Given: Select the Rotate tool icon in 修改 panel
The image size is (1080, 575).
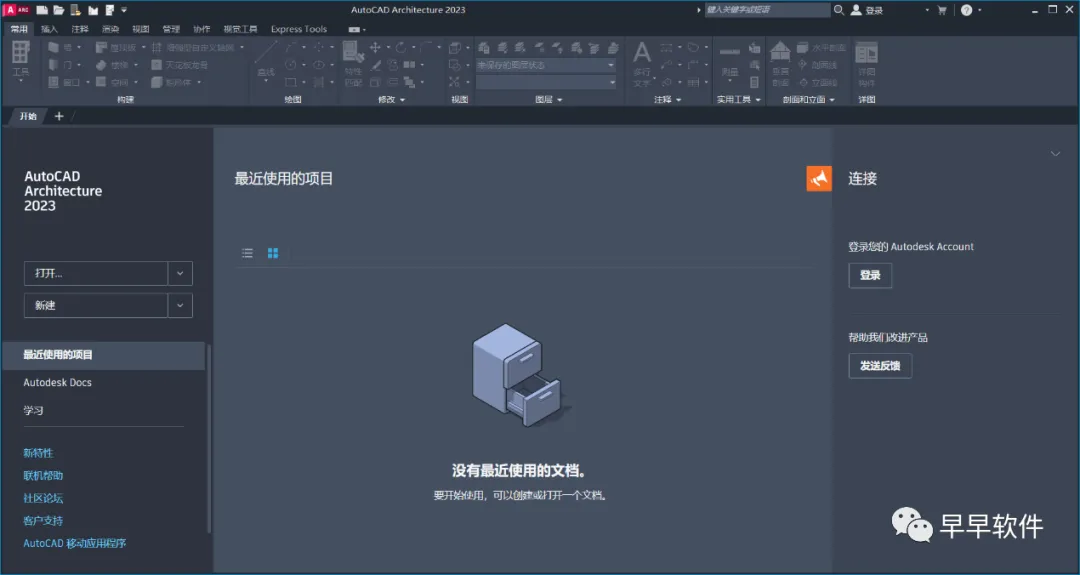Looking at the screenshot, I should coord(401,47).
